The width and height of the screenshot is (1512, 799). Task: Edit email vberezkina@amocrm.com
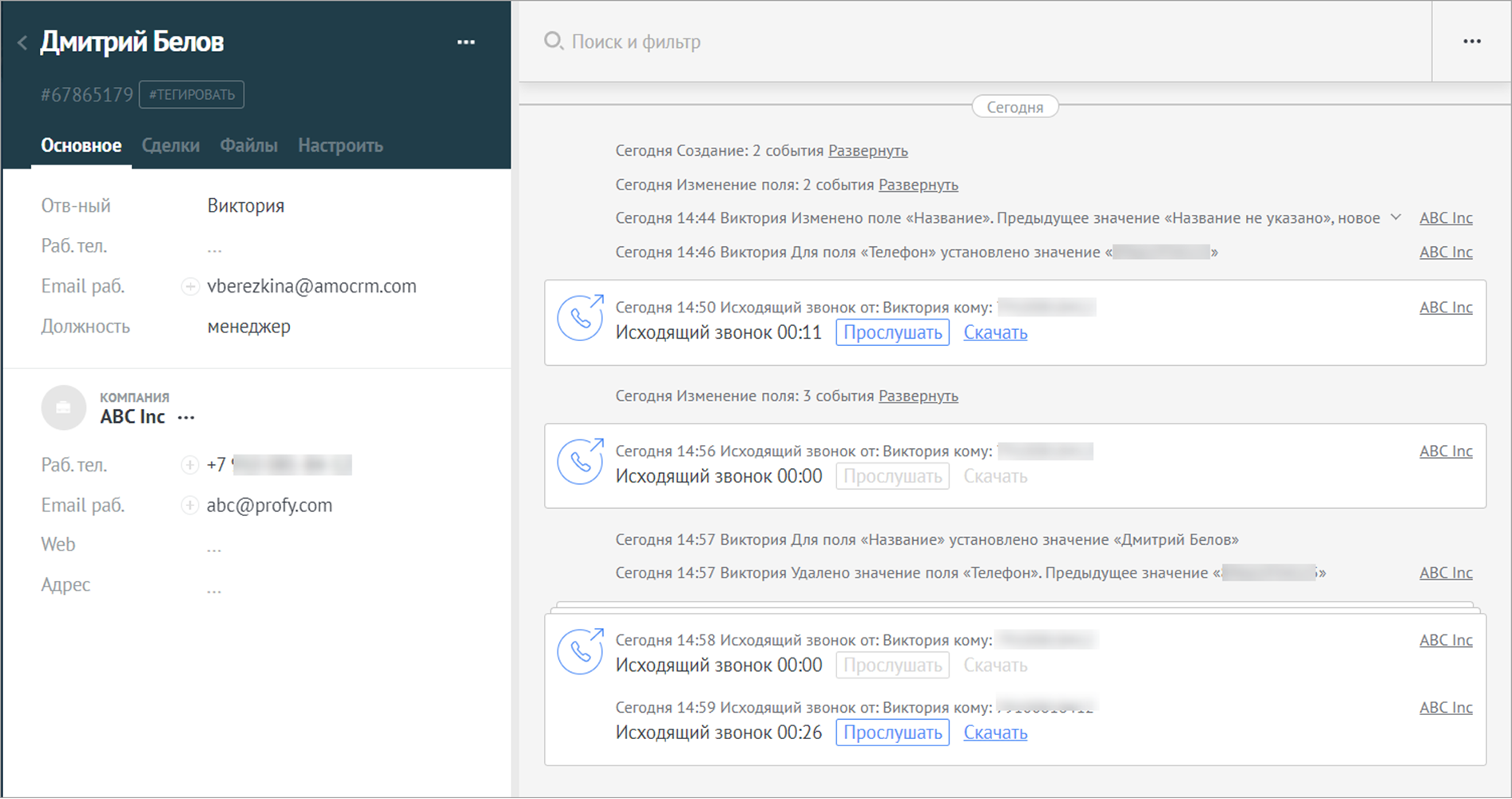pyautogui.click(x=312, y=286)
